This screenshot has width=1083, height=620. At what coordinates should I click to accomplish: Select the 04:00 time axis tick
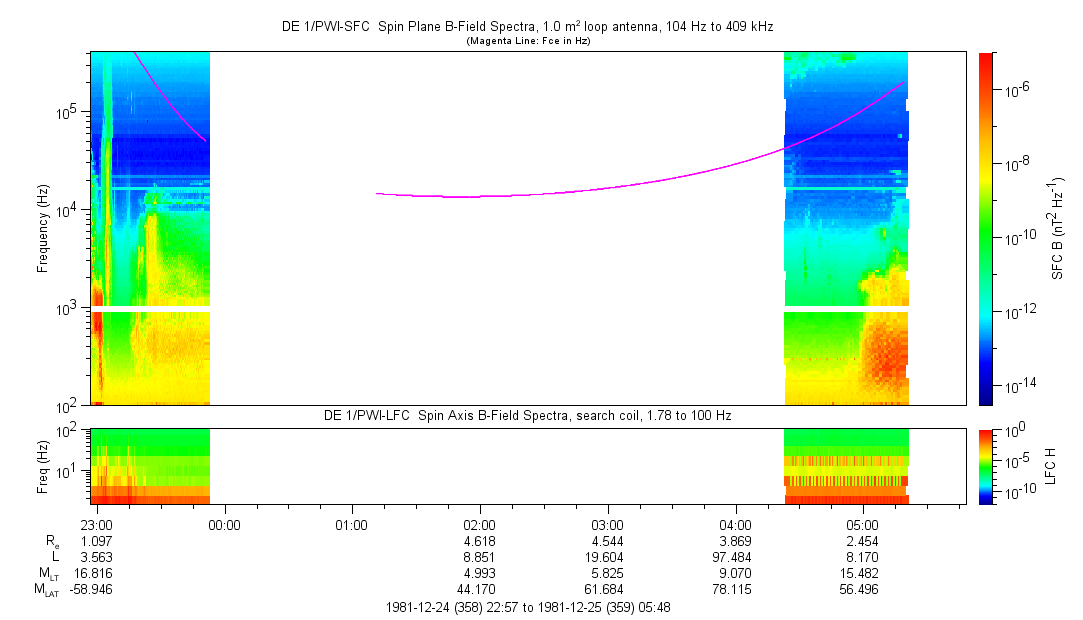coord(735,524)
